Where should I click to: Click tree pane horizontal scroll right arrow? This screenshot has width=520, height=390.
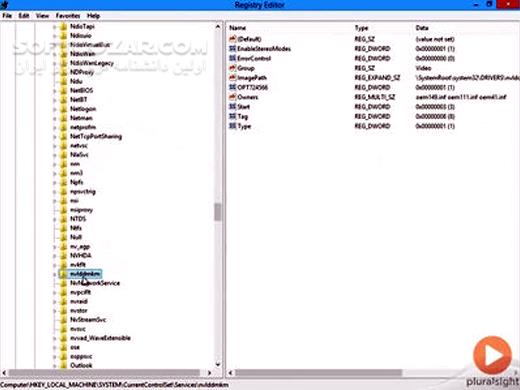[x=209, y=373]
